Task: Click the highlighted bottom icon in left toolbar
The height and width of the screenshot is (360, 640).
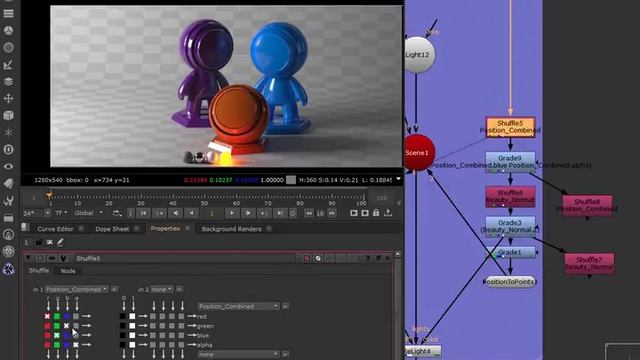Action: (8, 269)
